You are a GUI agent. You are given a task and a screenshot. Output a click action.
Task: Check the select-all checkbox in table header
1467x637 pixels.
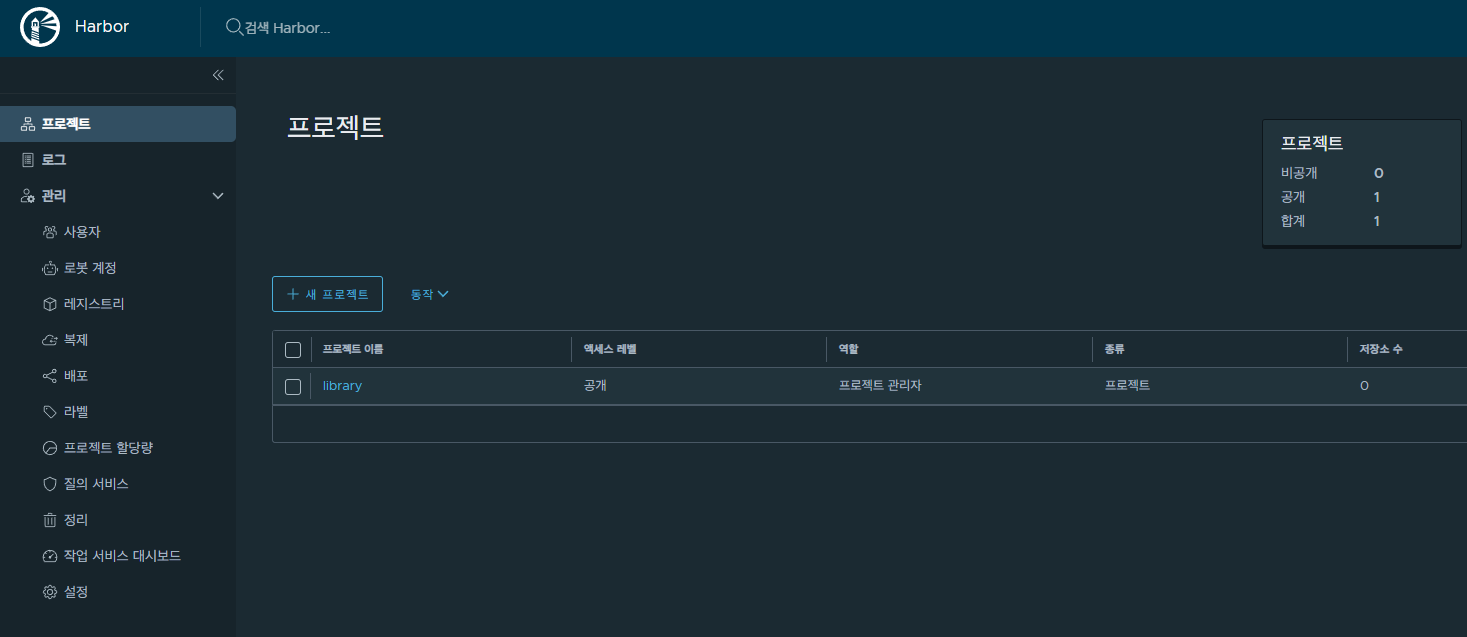click(x=293, y=350)
